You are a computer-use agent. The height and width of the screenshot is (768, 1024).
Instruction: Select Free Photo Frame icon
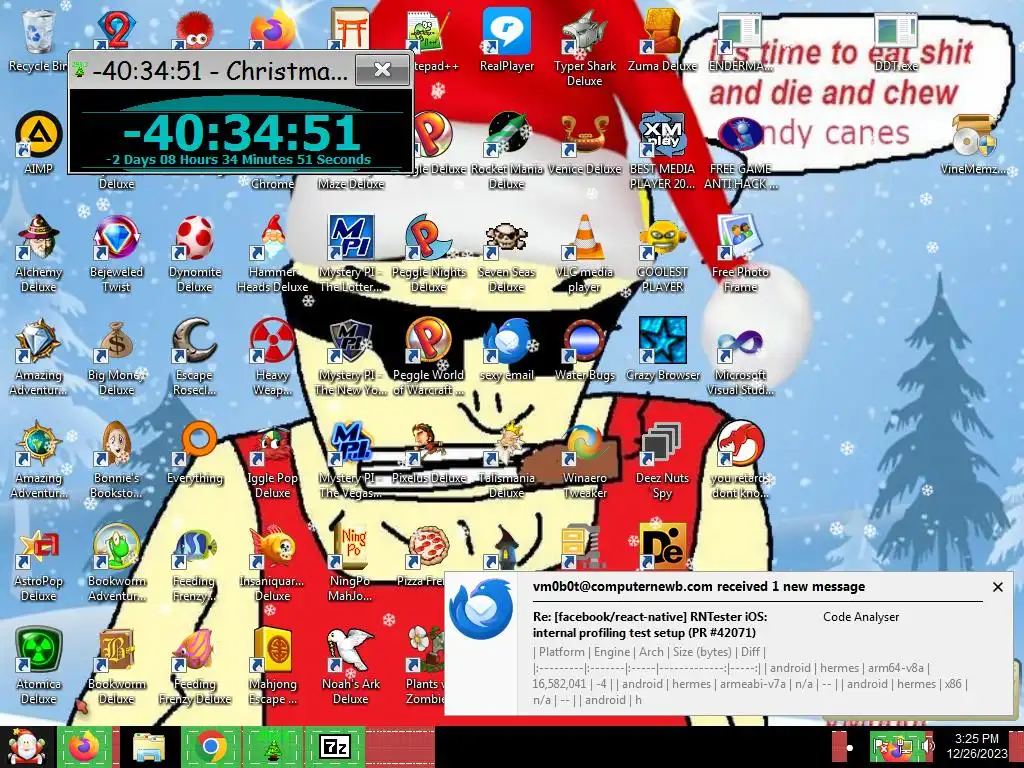click(740, 238)
